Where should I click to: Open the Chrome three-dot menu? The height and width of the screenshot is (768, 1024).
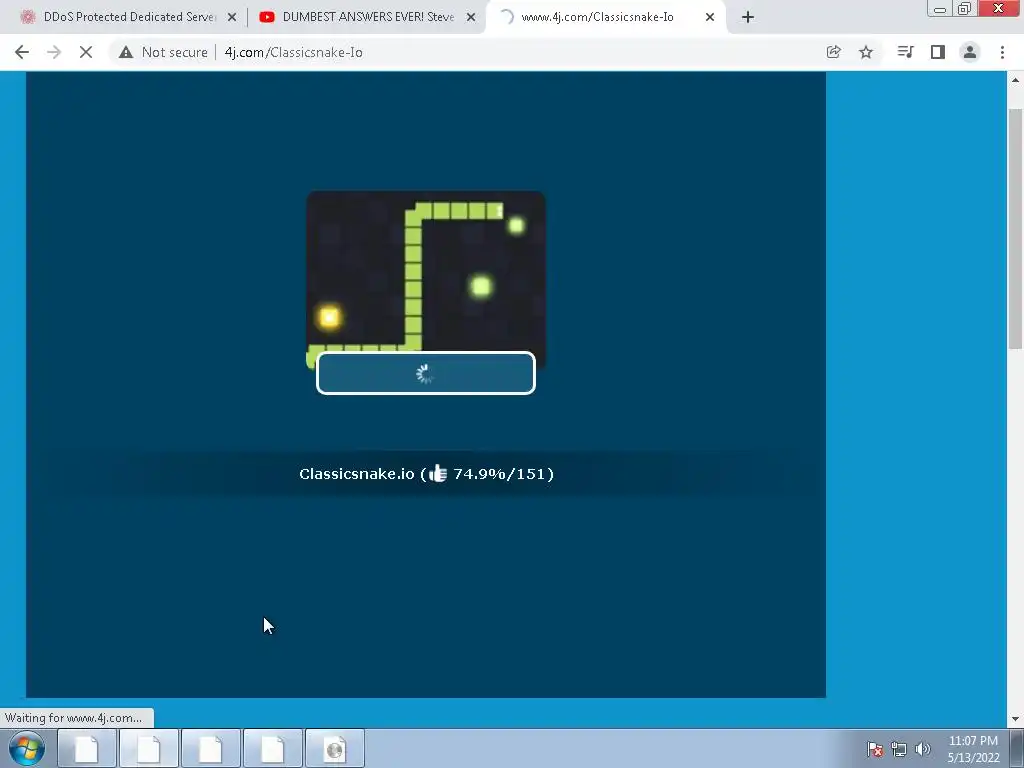[1002, 52]
